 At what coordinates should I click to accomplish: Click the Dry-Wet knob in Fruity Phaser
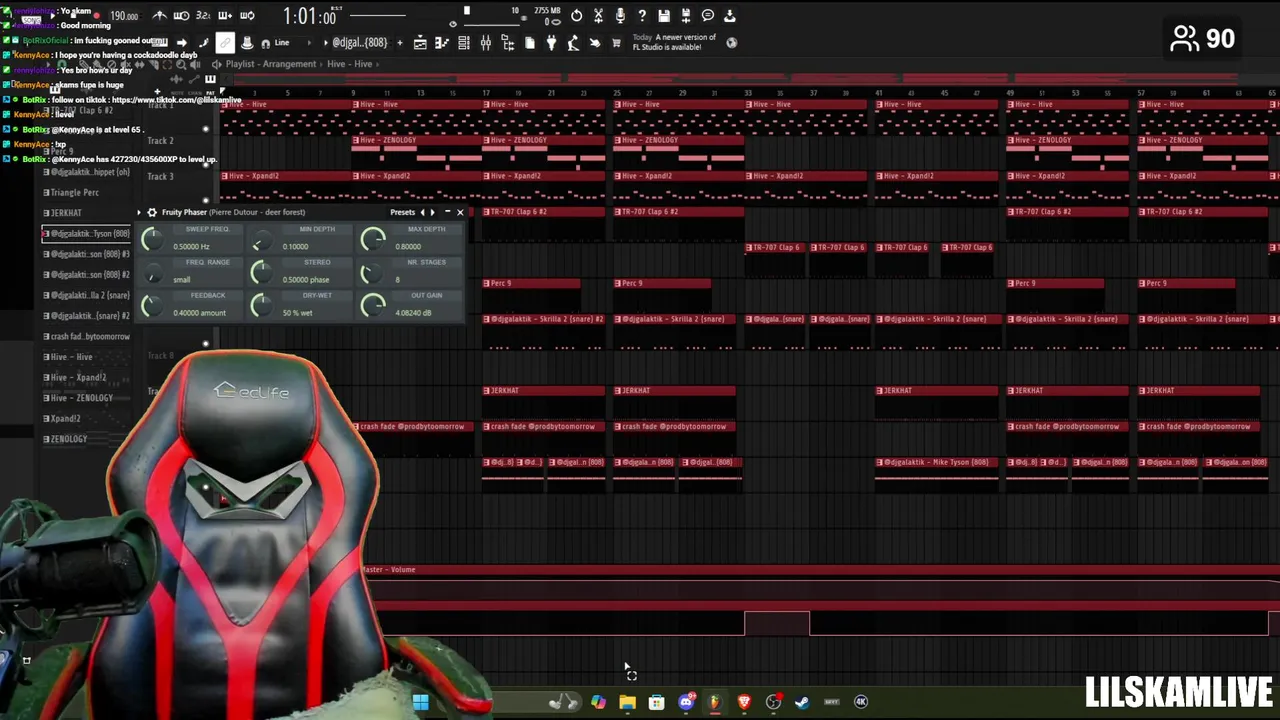tap(260, 306)
